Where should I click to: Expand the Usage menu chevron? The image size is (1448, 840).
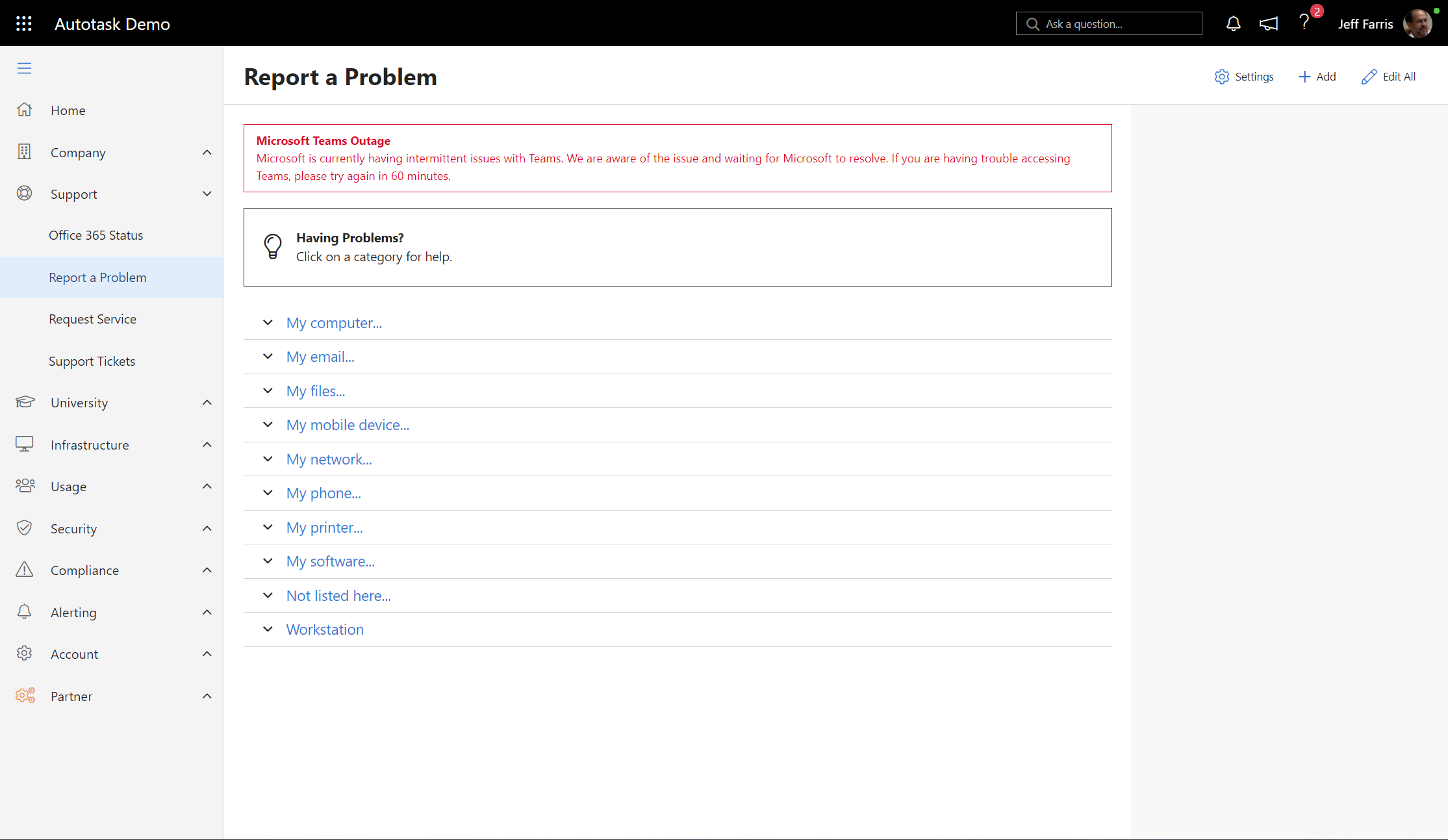click(x=207, y=486)
